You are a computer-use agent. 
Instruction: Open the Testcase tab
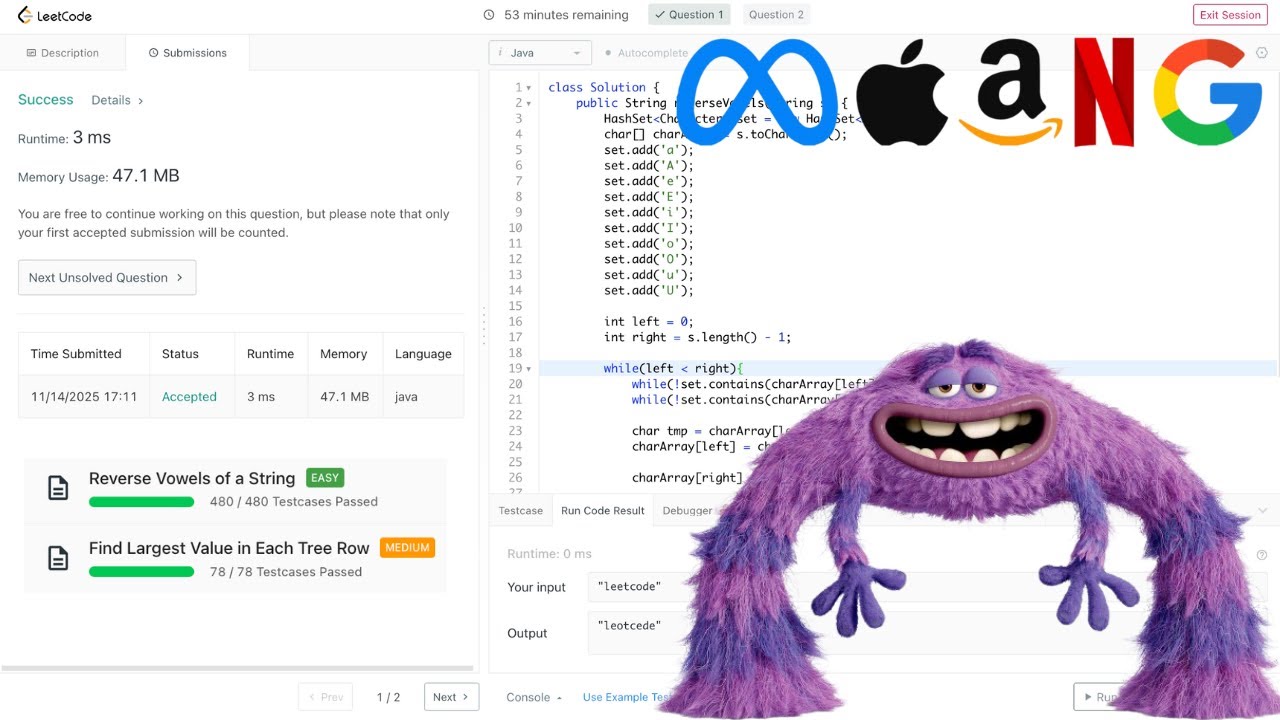tap(521, 510)
